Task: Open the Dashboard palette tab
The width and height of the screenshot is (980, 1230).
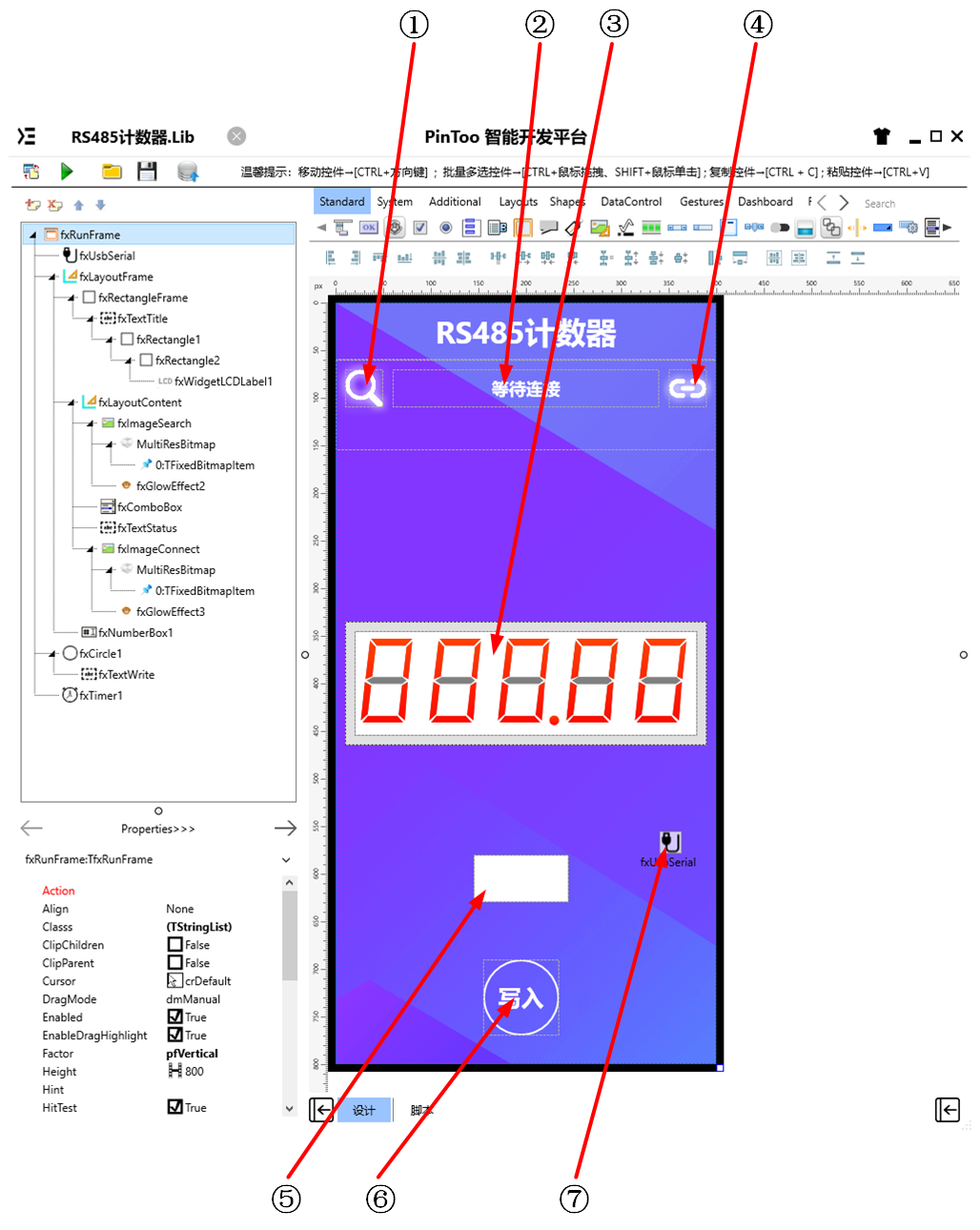Action: 766,202
